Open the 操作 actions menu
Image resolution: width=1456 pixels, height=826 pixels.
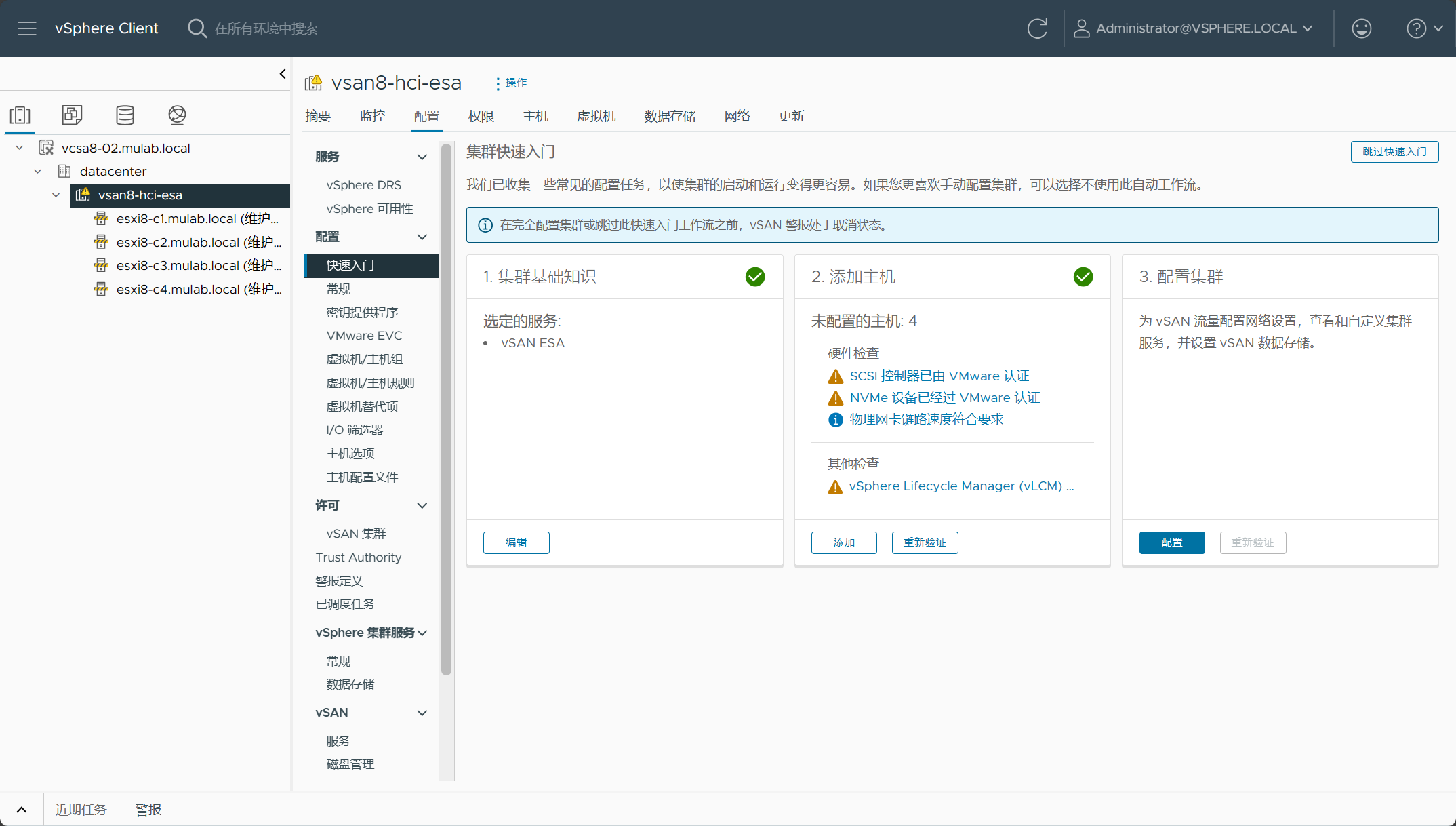(x=511, y=83)
